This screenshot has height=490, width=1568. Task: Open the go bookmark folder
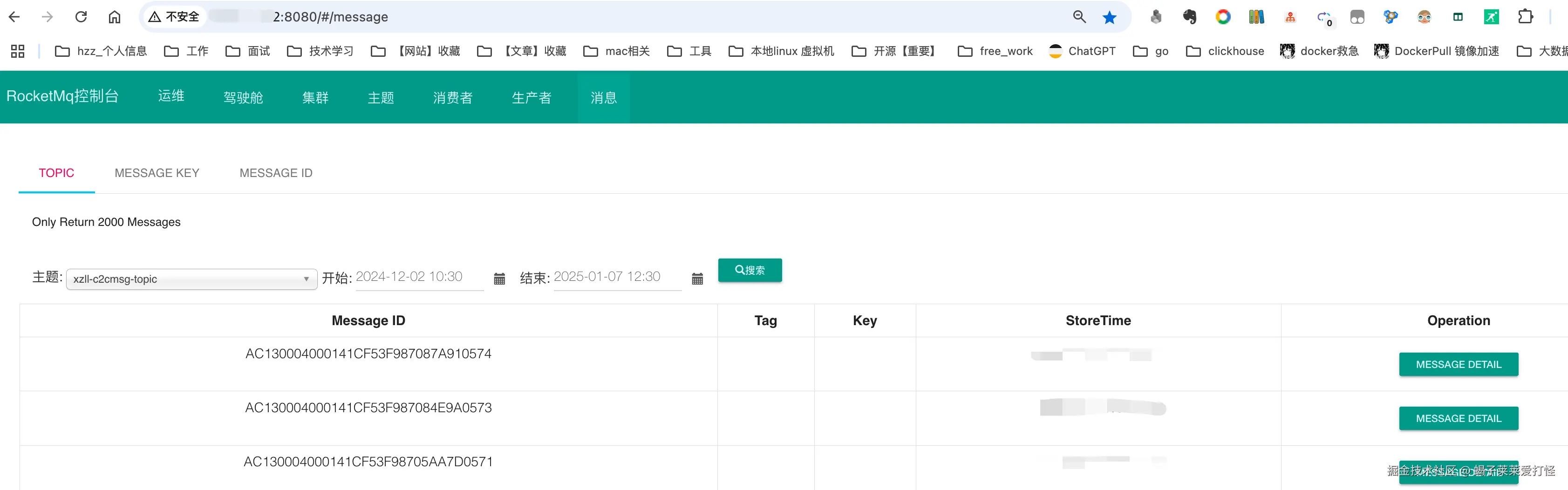pos(1151,51)
